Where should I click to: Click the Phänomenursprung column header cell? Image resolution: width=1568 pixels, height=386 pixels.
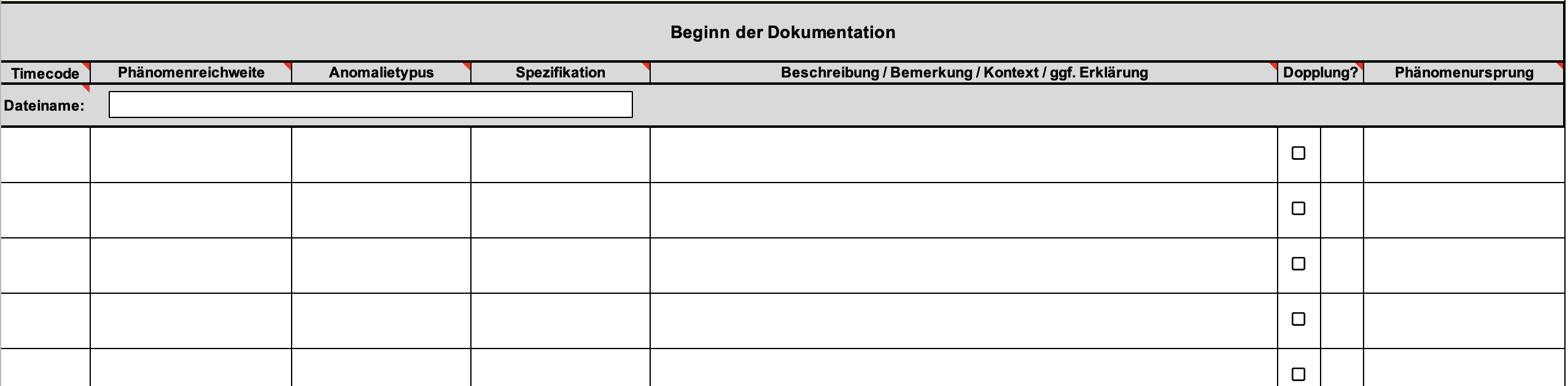click(x=1464, y=73)
